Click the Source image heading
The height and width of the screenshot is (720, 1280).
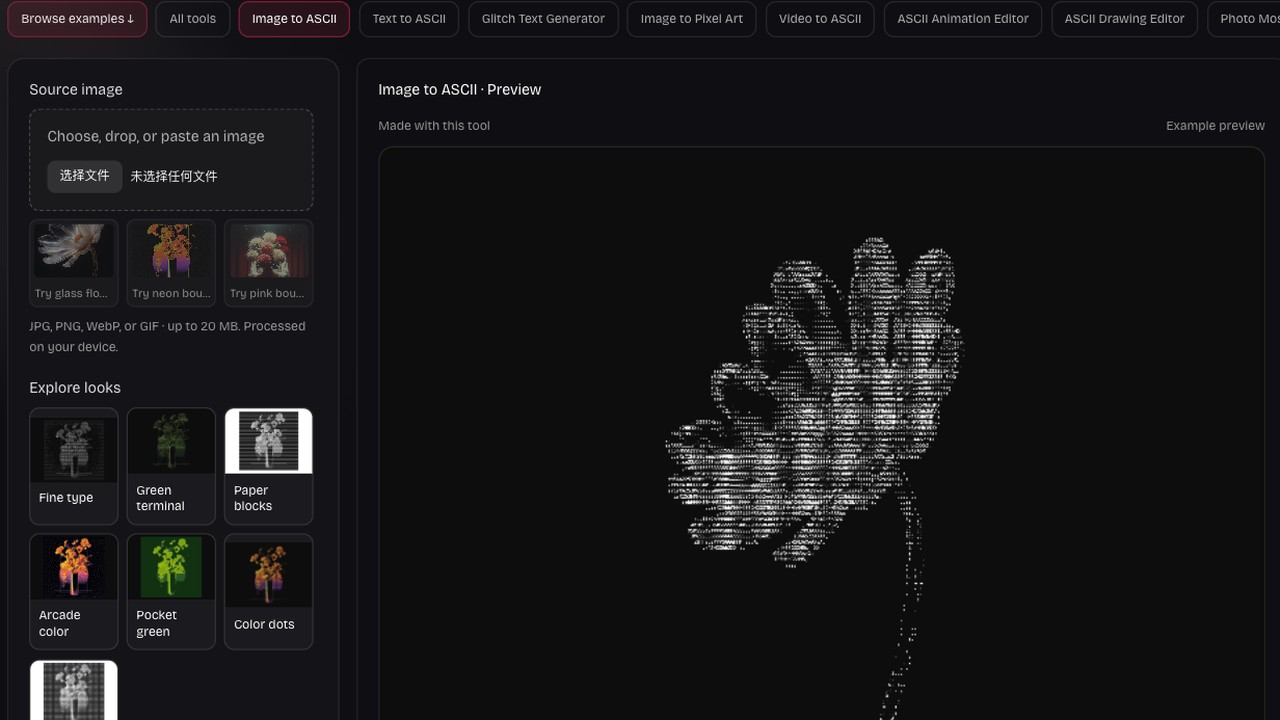(x=76, y=90)
